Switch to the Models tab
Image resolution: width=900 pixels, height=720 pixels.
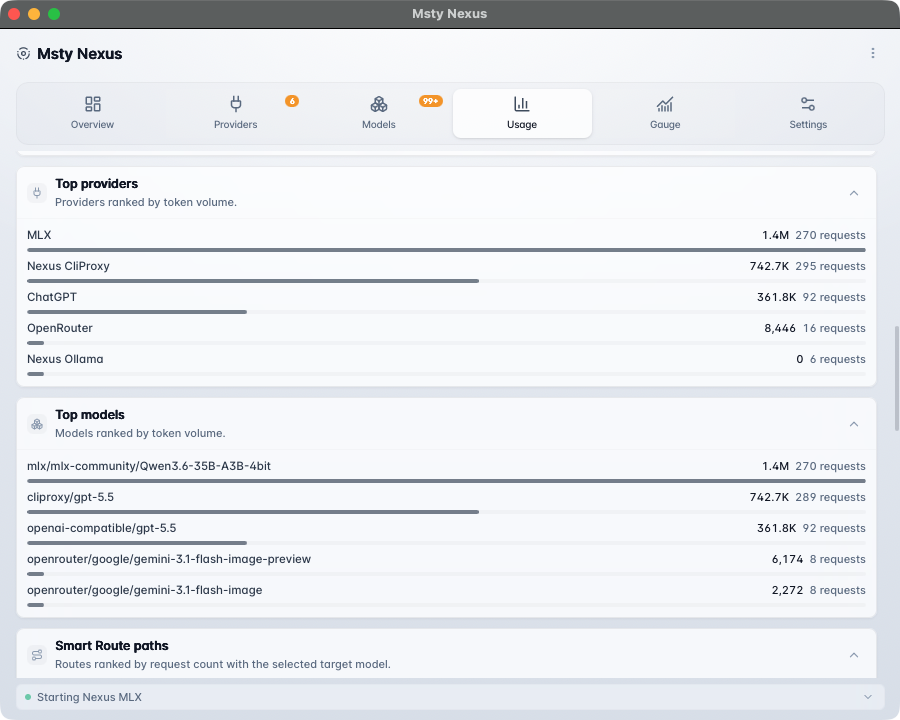(x=379, y=113)
